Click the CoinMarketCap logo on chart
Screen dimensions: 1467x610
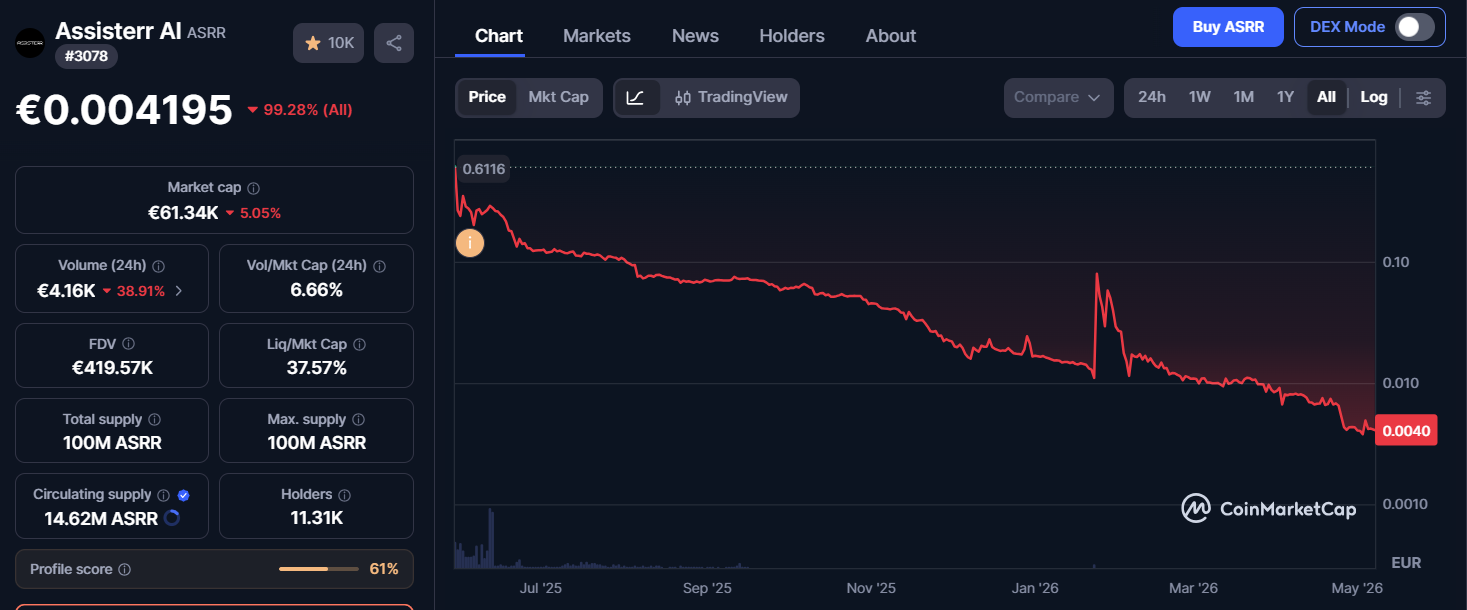pos(1268,509)
